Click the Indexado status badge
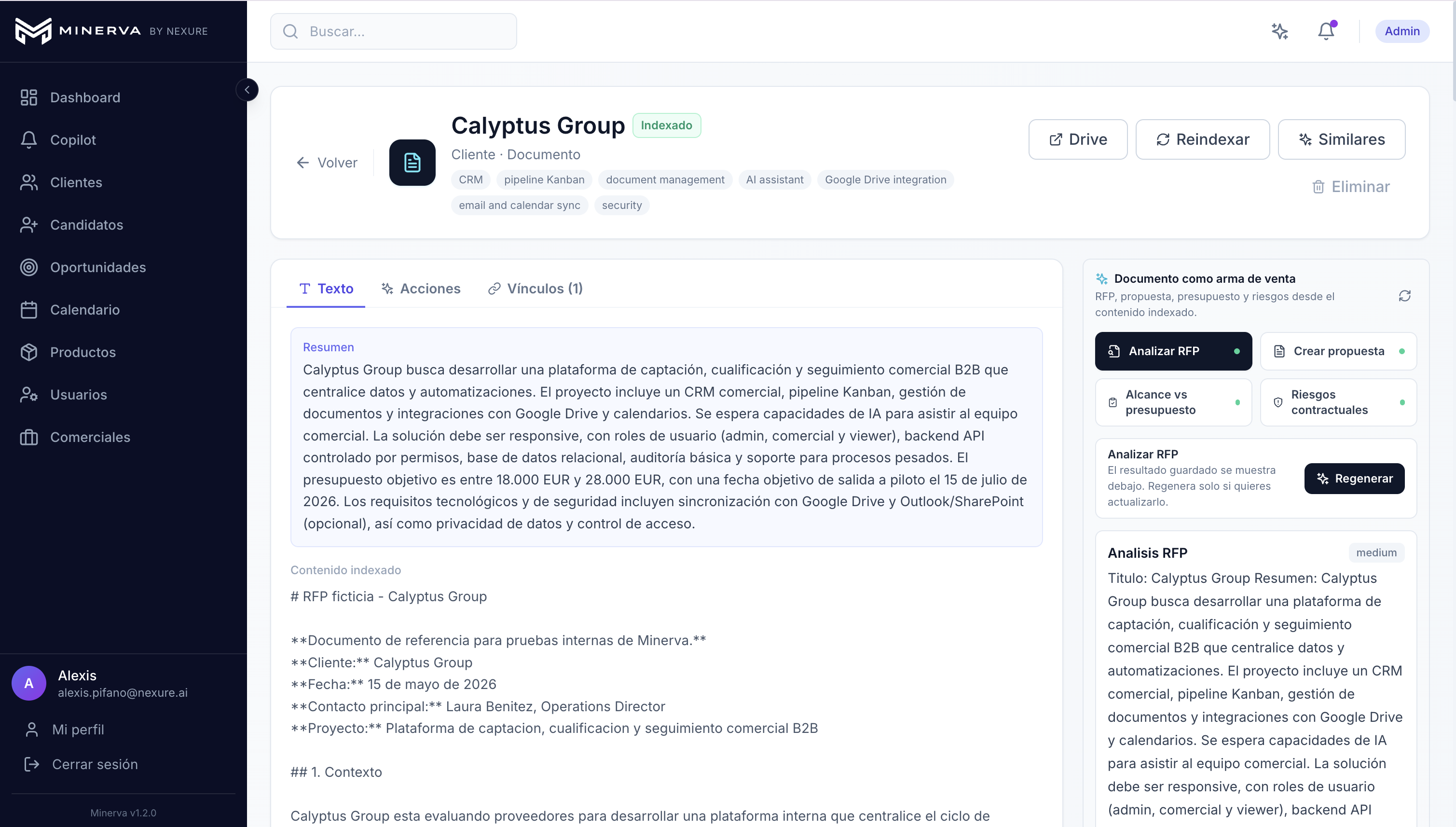This screenshot has width=1456, height=827. [667, 125]
